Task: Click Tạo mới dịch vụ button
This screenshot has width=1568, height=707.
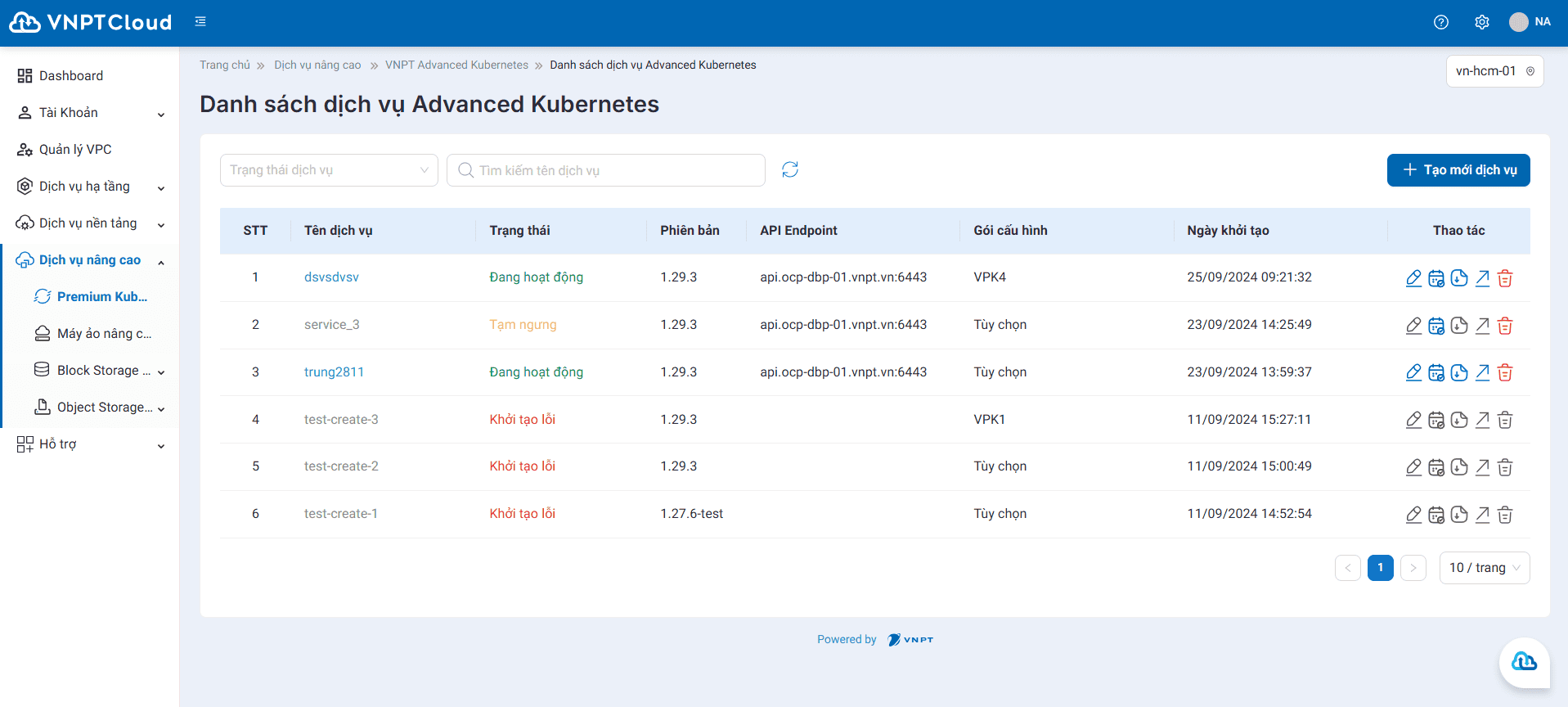Action: tap(1458, 170)
